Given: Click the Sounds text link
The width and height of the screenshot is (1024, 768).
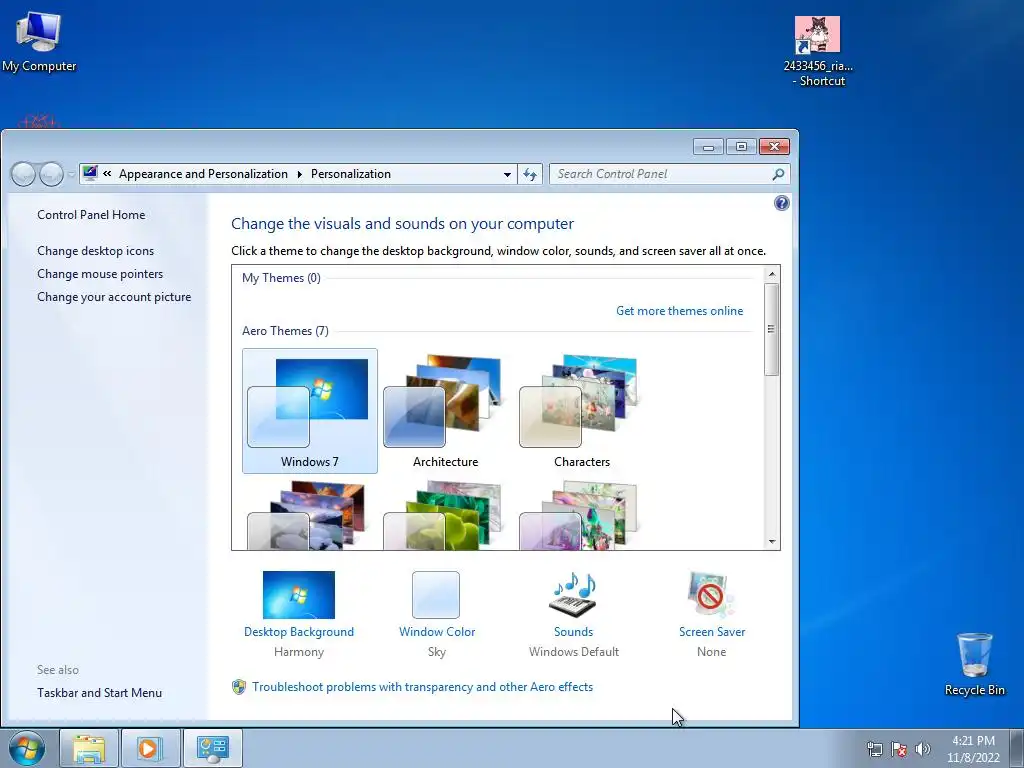Looking at the screenshot, I should tap(573, 632).
